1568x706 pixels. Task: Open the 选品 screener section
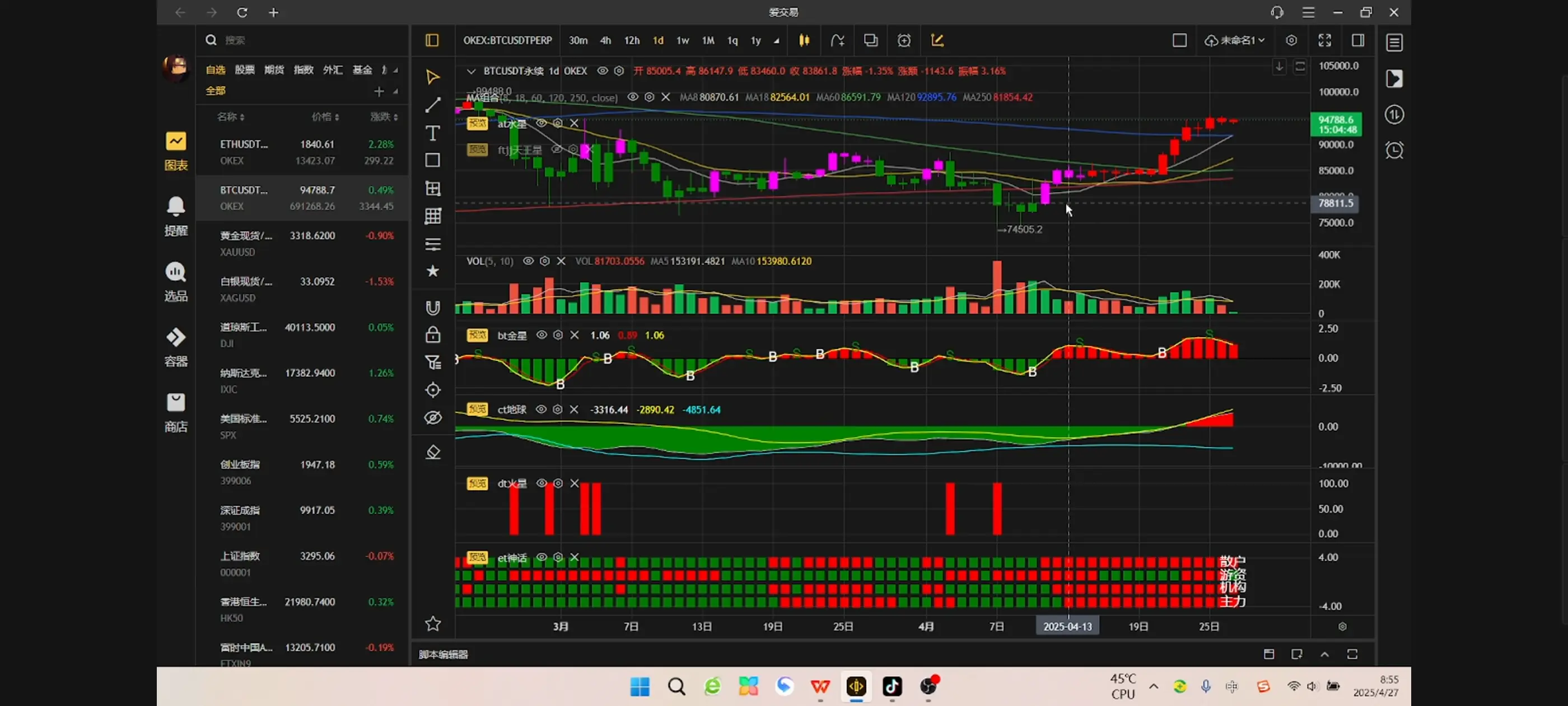point(176,282)
